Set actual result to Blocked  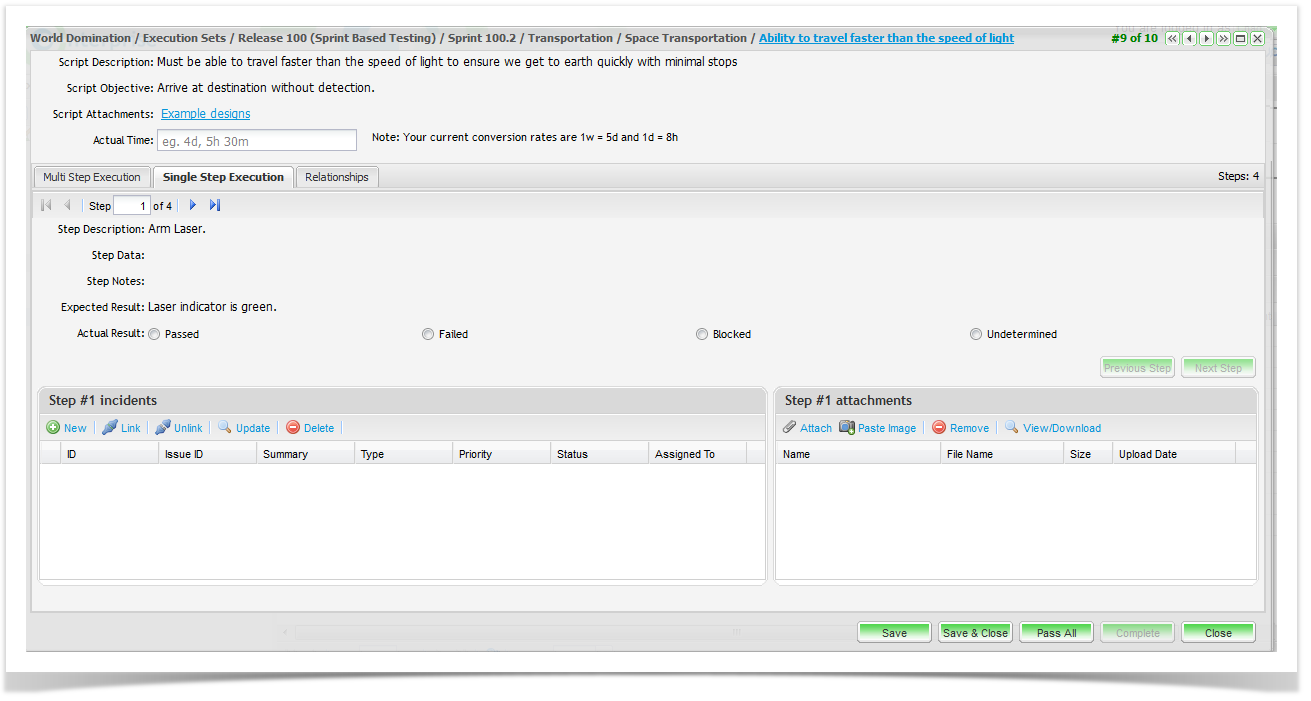(x=702, y=334)
